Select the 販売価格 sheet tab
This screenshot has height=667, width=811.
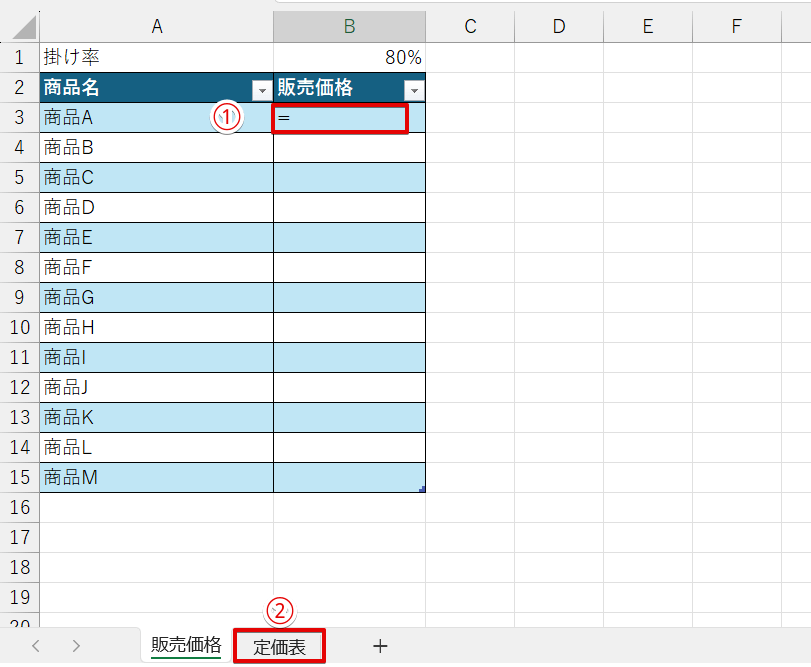186,645
